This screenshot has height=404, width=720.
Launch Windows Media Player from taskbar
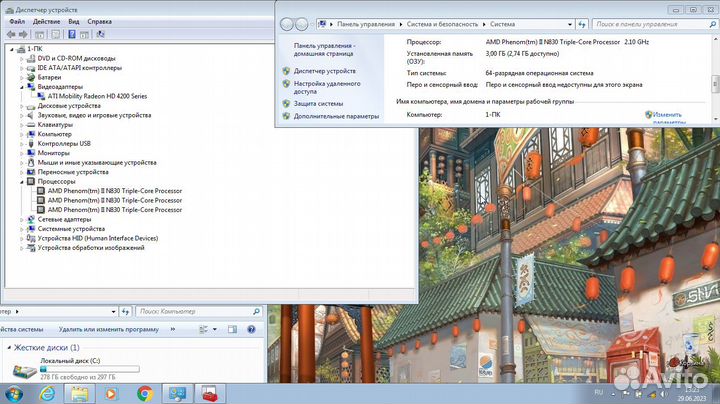(x=112, y=392)
